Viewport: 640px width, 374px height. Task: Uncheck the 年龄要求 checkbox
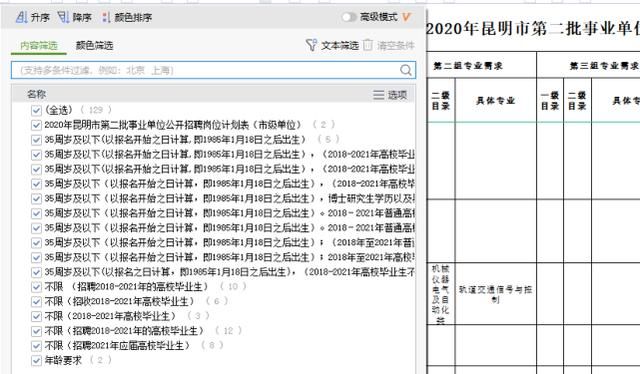[36, 360]
